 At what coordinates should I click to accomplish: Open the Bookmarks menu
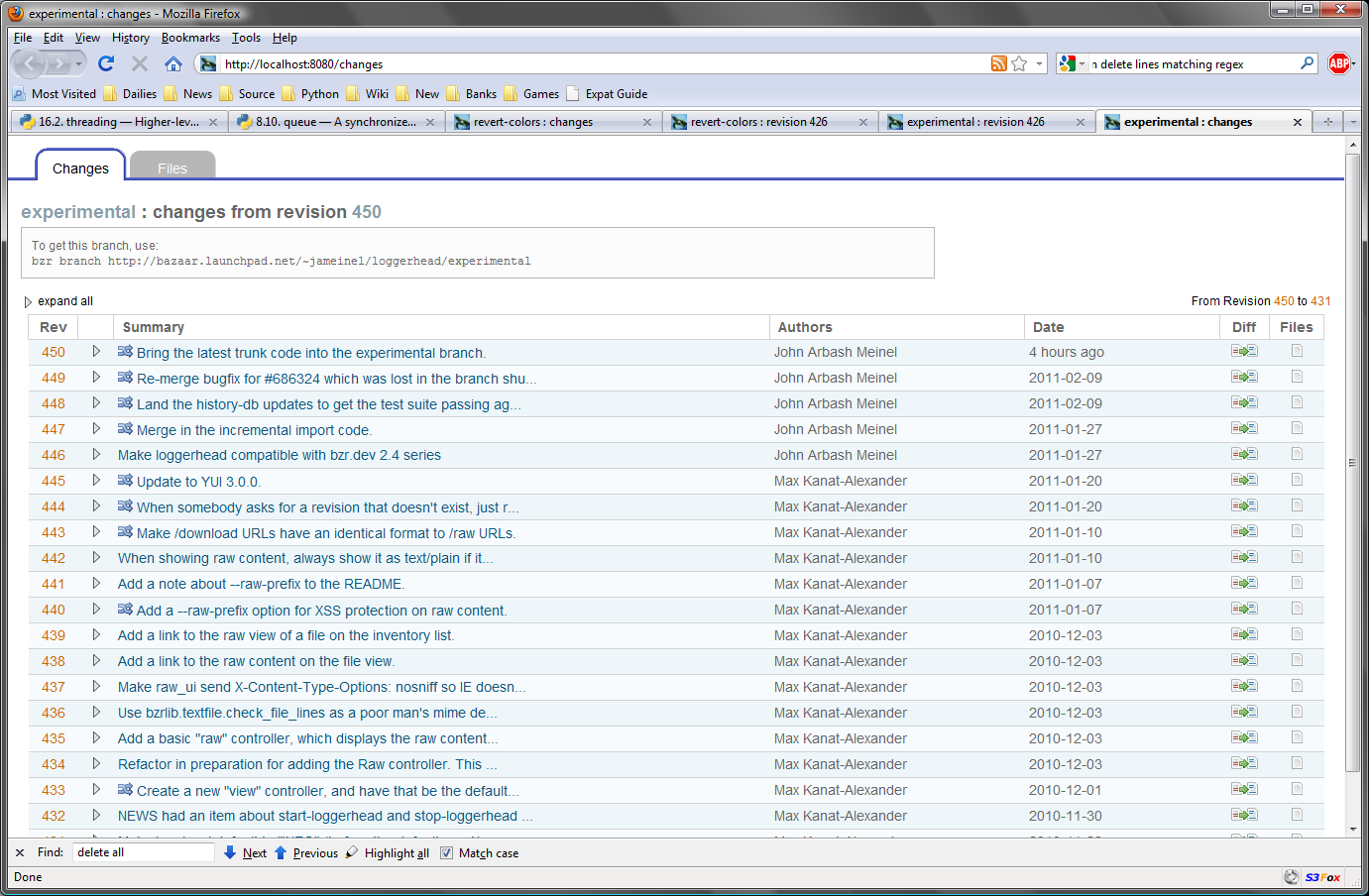click(190, 38)
